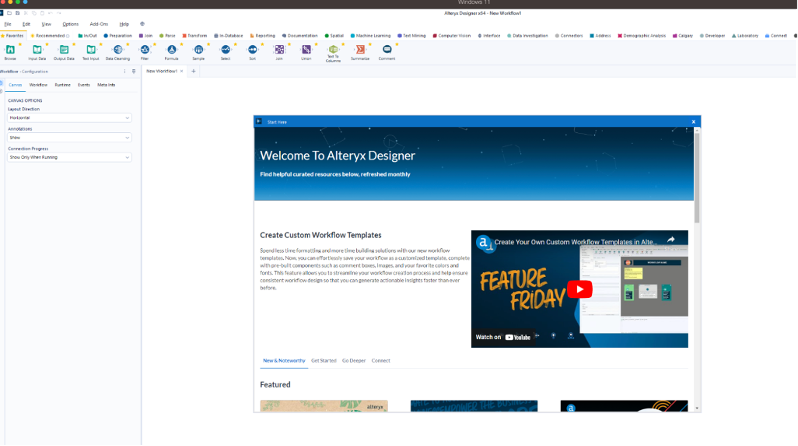Click Watch on YouTube
Viewport: 798px width, 446px height.
pyautogui.click(x=503, y=337)
